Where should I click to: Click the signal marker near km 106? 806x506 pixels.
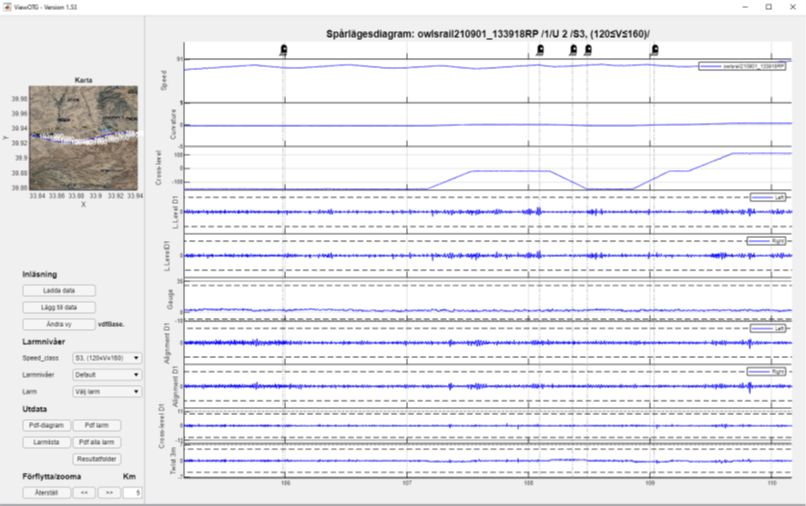[x=284, y=48]
